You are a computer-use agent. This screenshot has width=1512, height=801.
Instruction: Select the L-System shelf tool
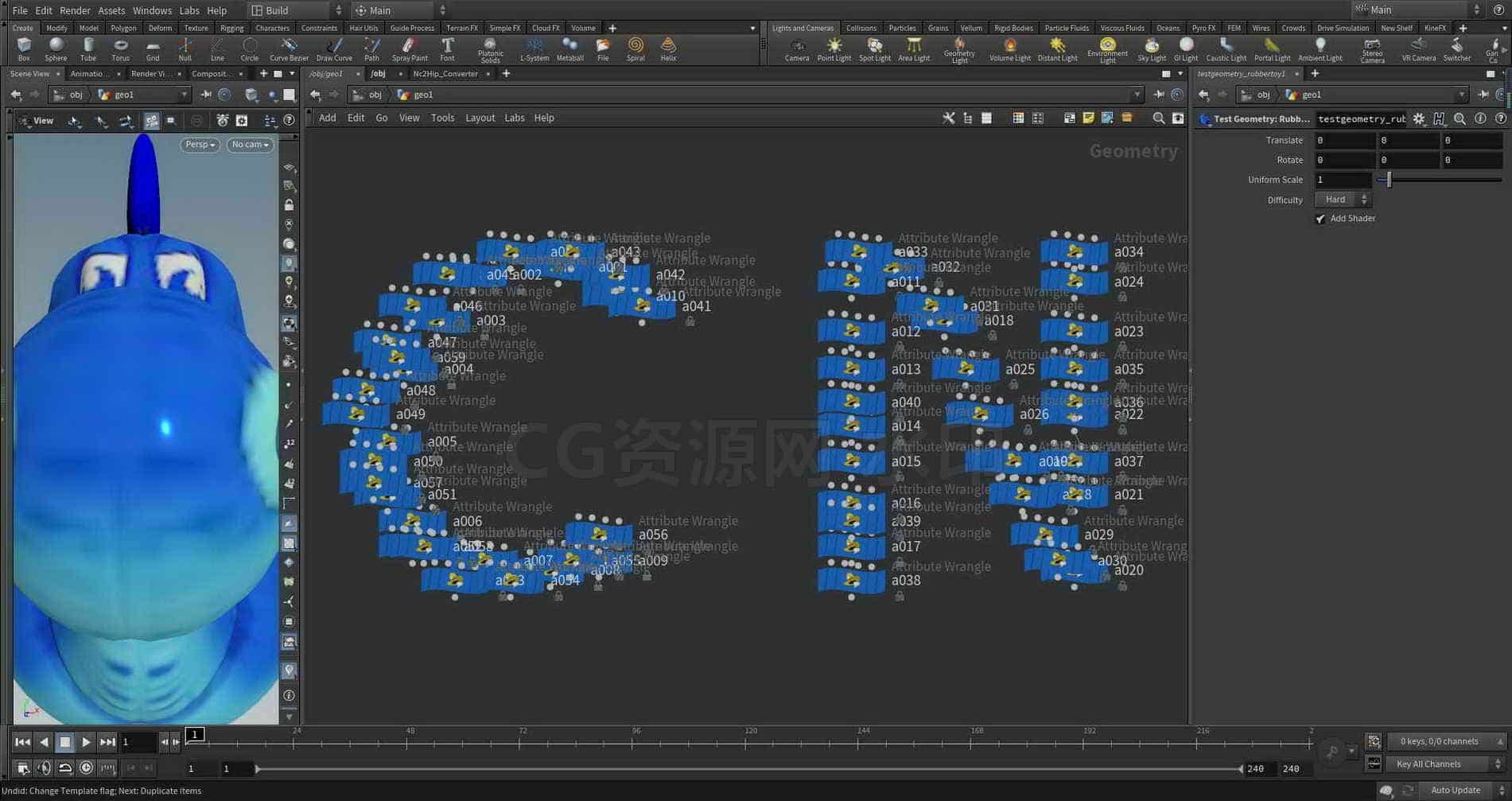[x=534, y=49]
